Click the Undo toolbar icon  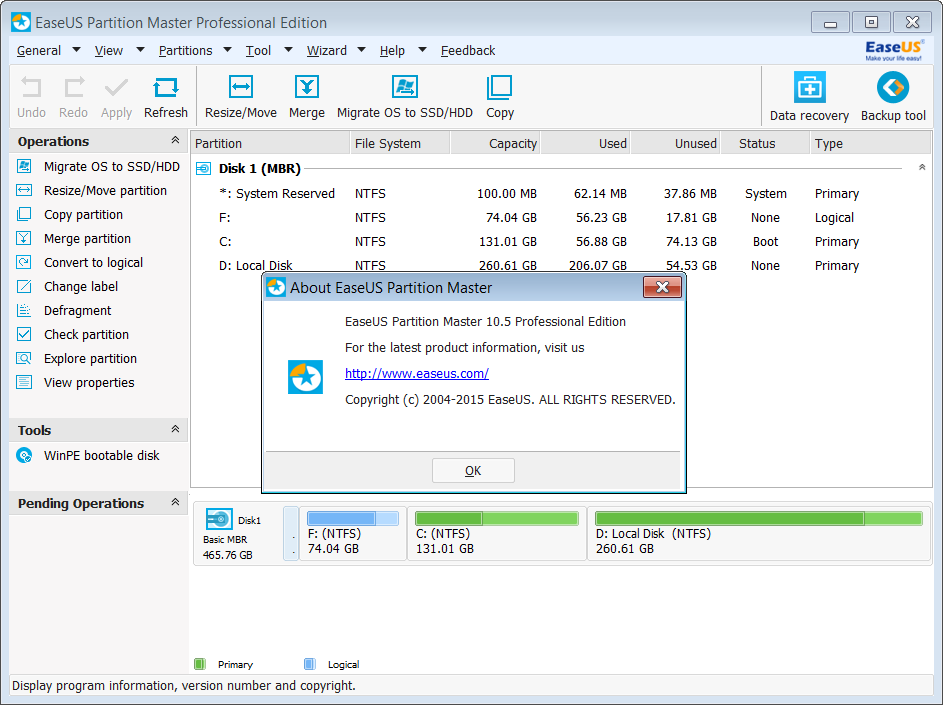tap(31, 88)
